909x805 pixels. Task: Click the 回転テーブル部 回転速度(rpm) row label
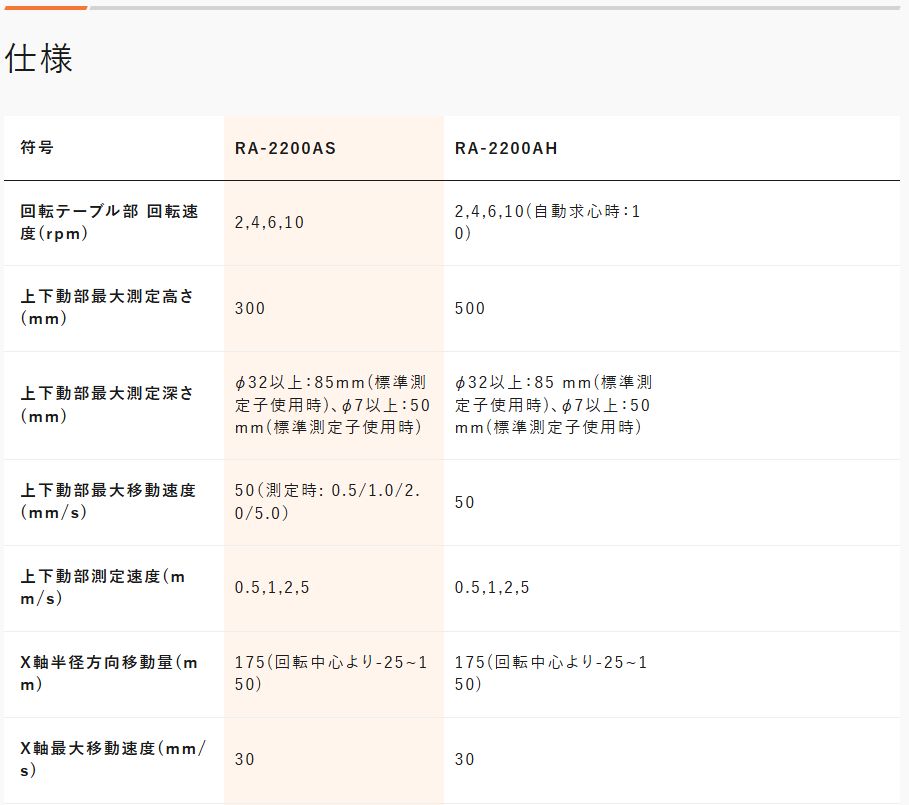pos(109,223)
